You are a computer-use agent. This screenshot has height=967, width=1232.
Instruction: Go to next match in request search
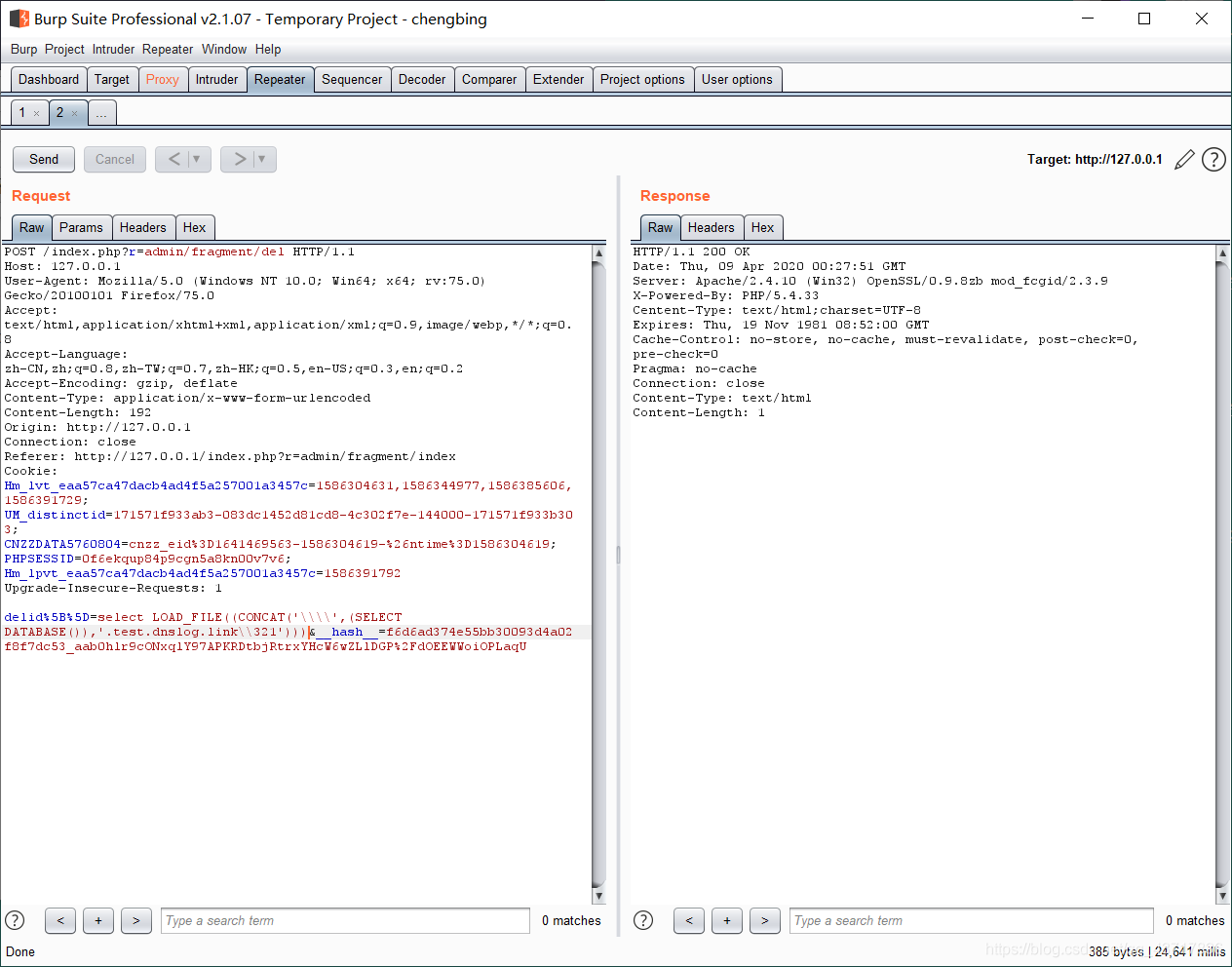(136, 920)
